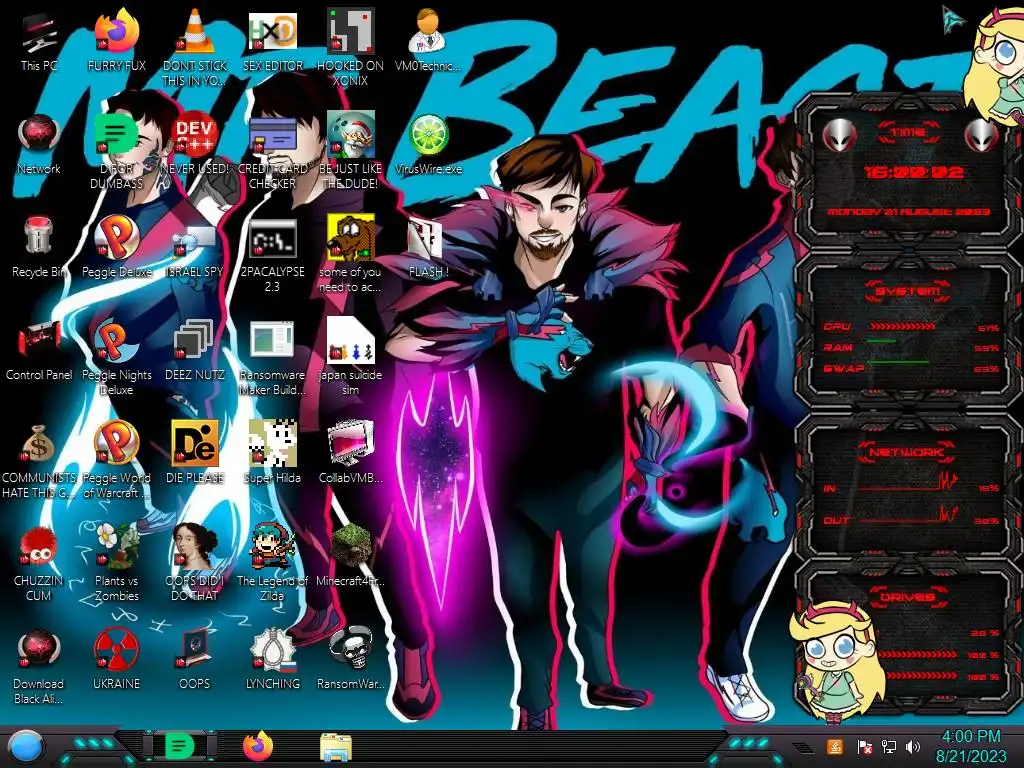Image resolution: width=1024 pixels, height=768 pixels.
Task: Select the VirusWire.exe lime icon
Action: (x=428, y=145)
